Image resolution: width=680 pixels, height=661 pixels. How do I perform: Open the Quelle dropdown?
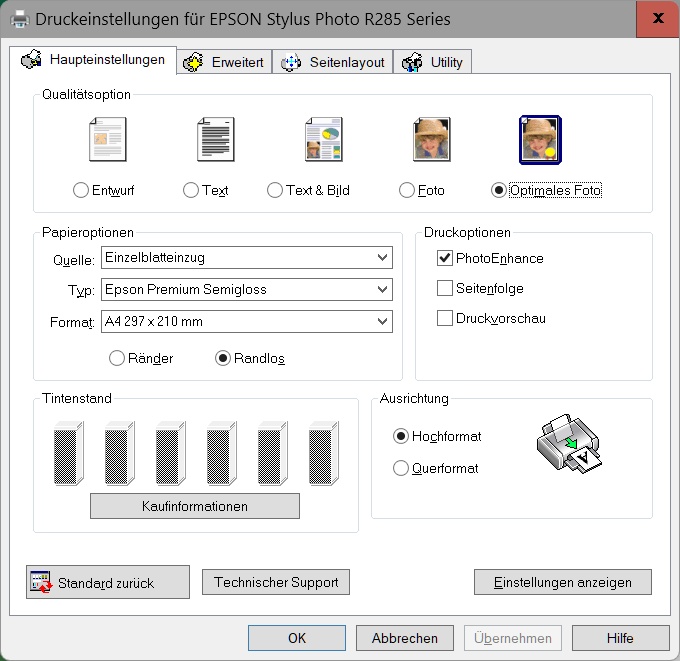click(x=247, y=258)
